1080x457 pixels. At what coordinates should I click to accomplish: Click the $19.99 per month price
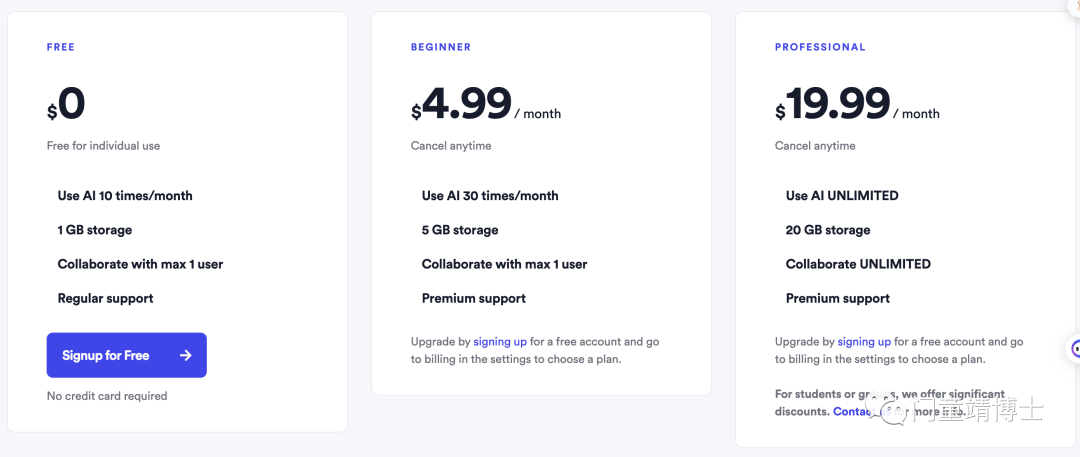tap(857, 105)
